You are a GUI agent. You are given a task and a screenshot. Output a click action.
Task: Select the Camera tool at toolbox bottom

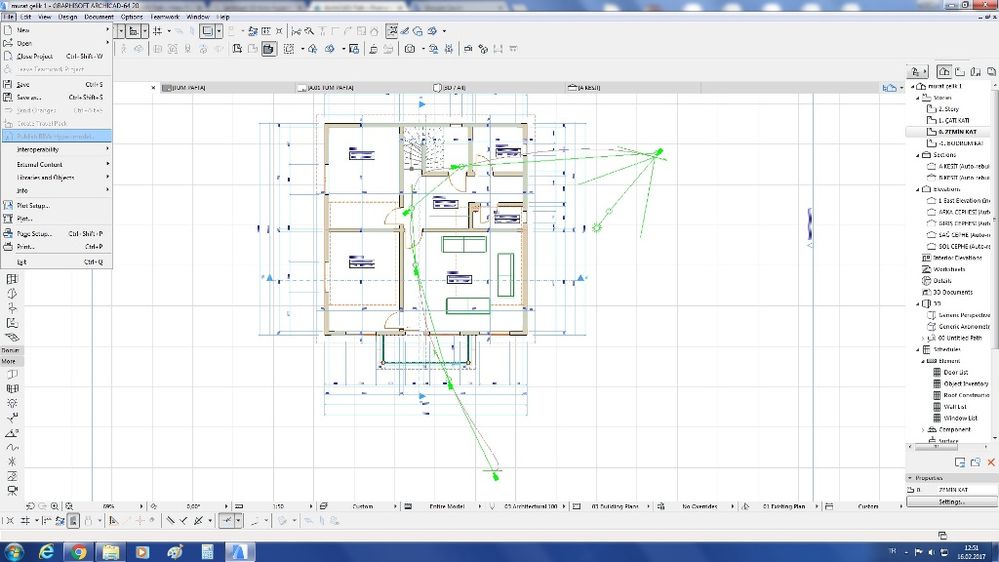[x=12, y=491]
